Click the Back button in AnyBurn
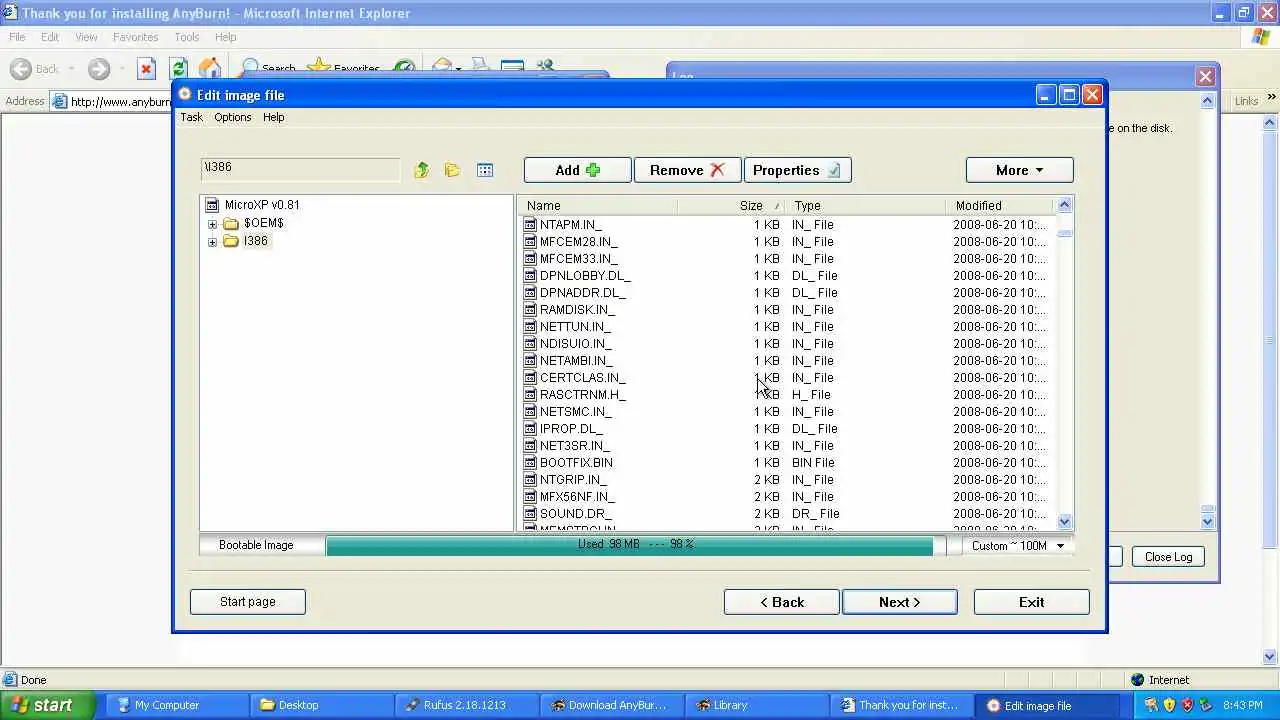 tap(782, 602)
